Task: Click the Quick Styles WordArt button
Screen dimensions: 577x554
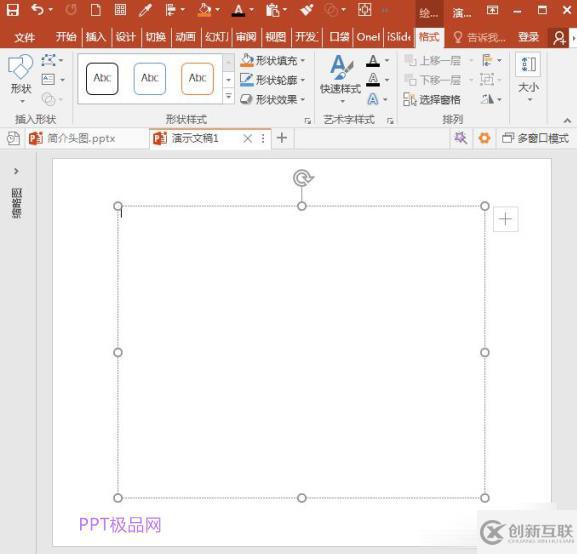Action: pyautogui.click(x=340, y=79)
